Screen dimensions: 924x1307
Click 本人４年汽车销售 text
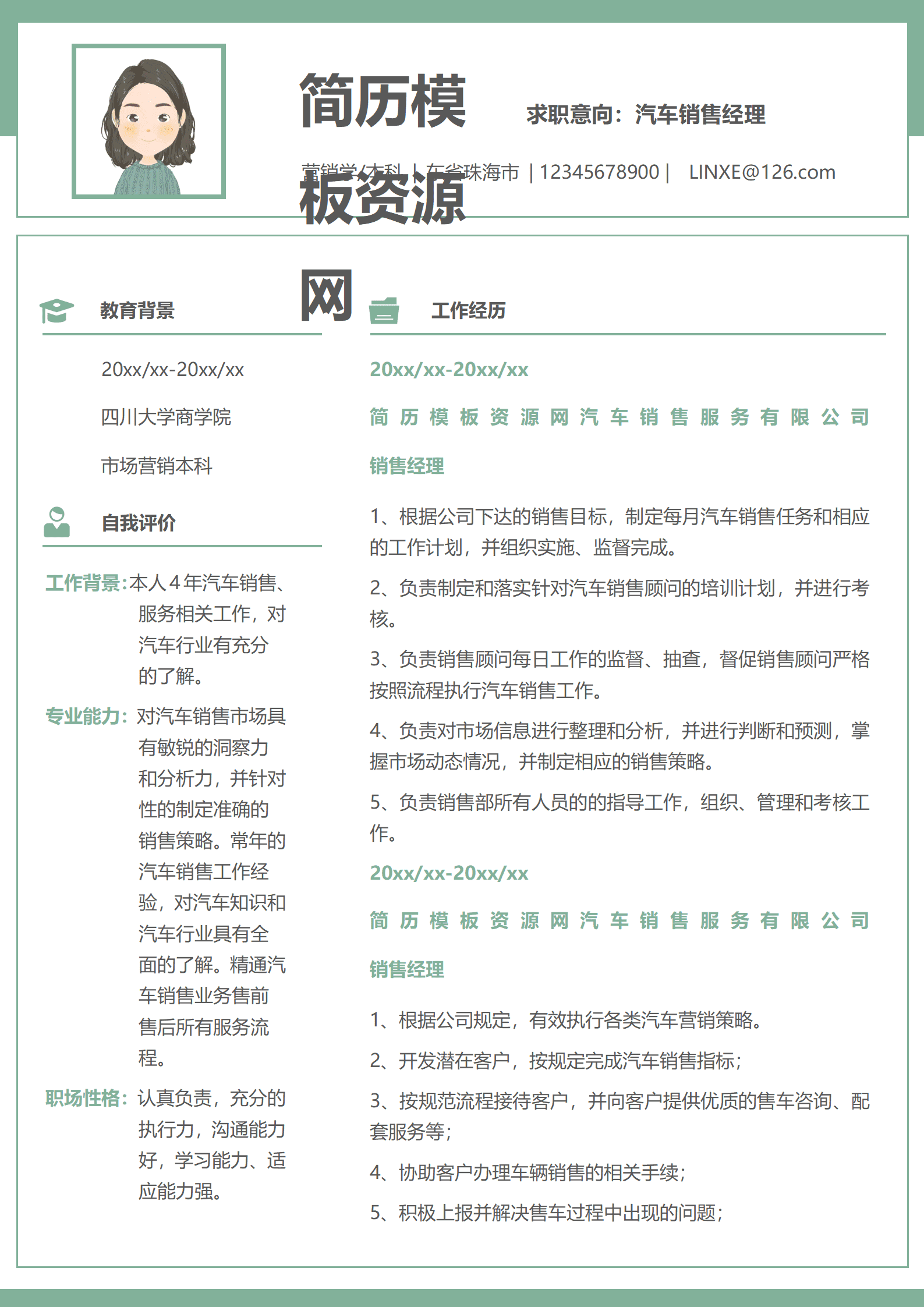[207, 583]
